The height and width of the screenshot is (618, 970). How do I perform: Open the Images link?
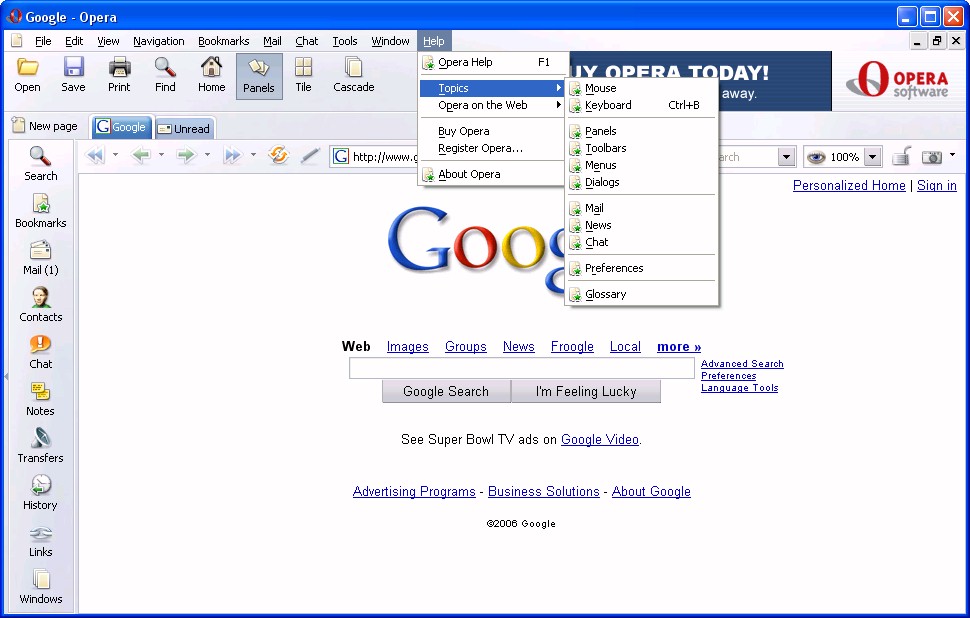(408, 346)
